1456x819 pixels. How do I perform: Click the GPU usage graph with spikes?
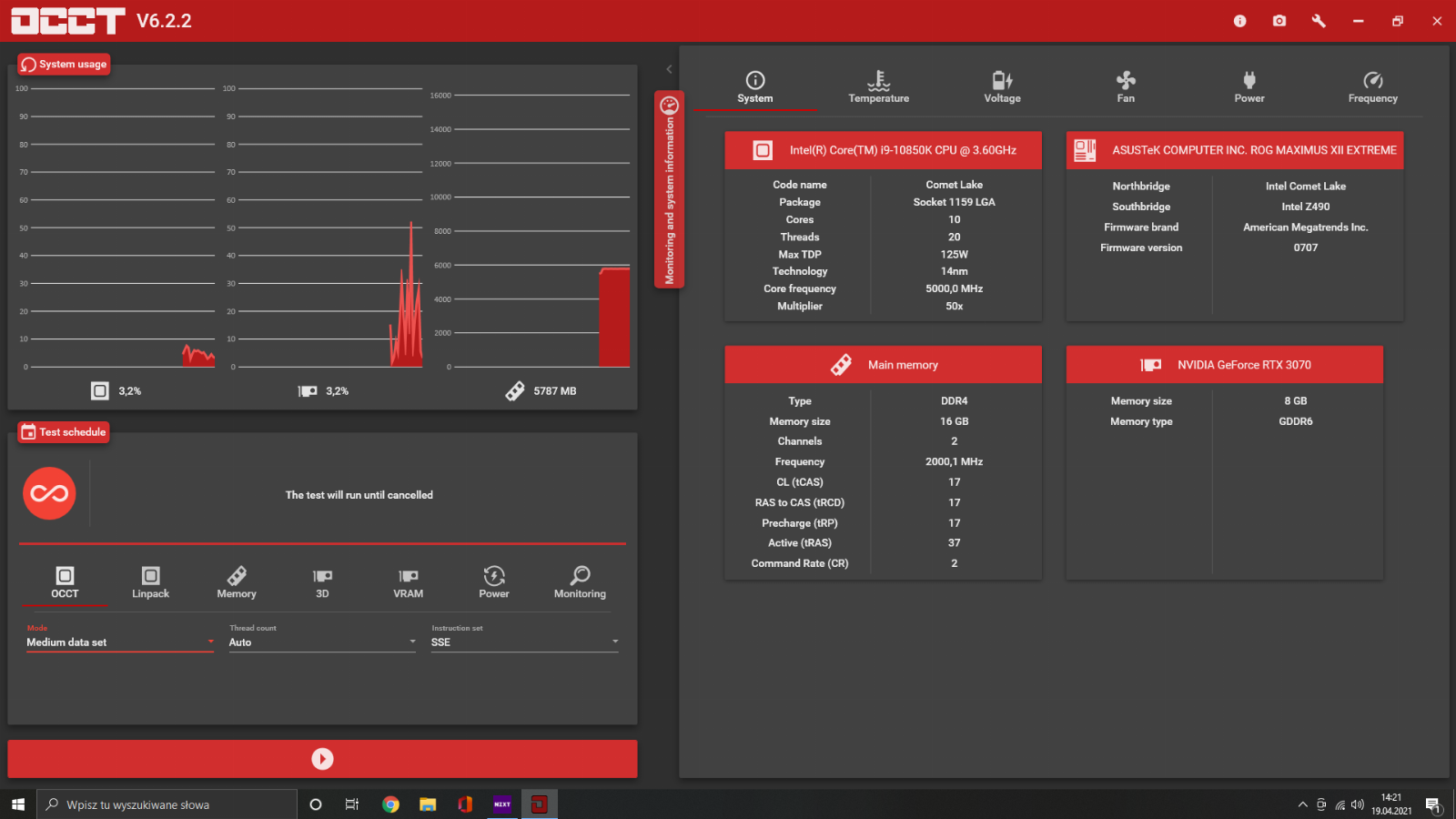(323, 227)
